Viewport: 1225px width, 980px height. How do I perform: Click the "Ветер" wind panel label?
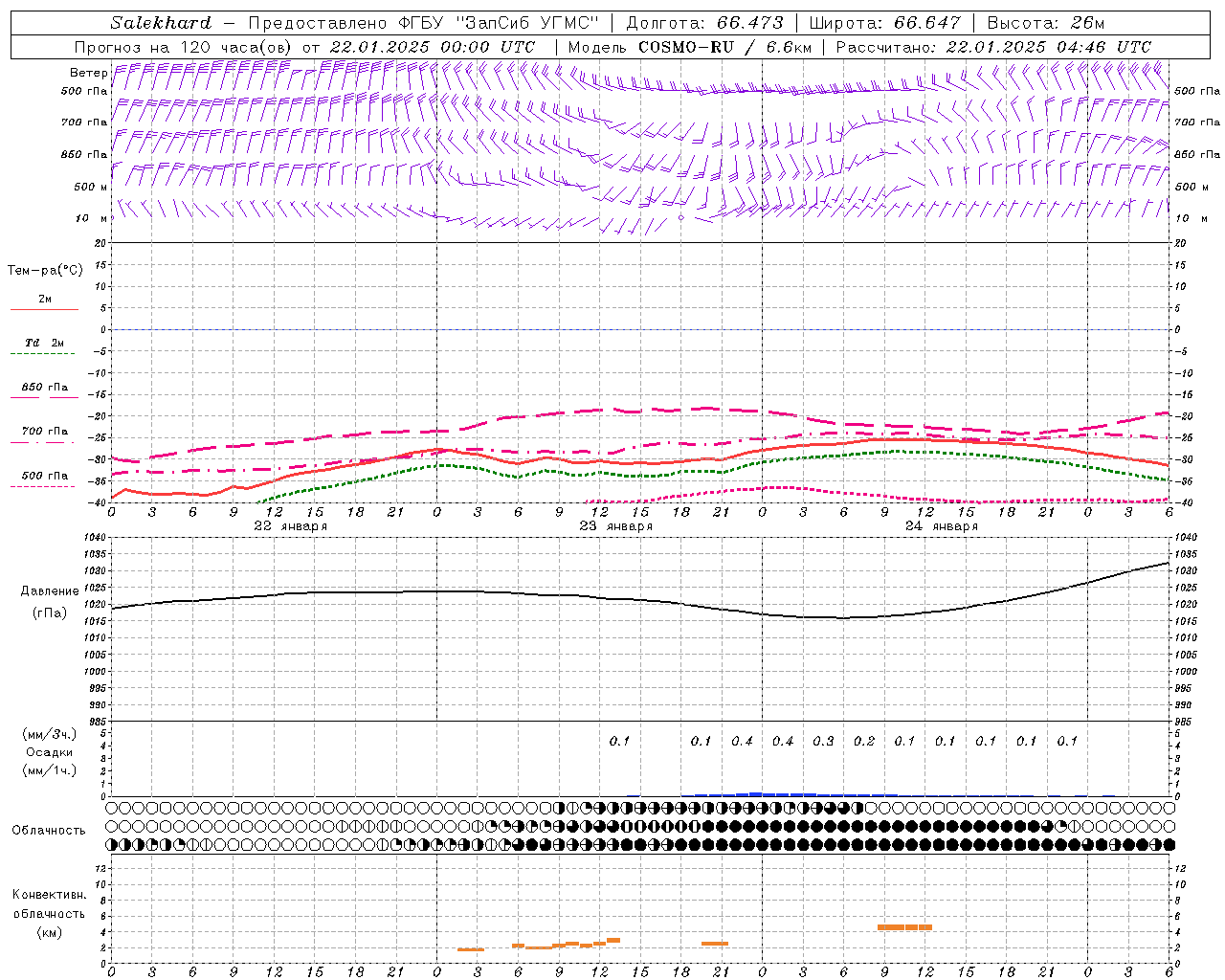tap(89, 73)
